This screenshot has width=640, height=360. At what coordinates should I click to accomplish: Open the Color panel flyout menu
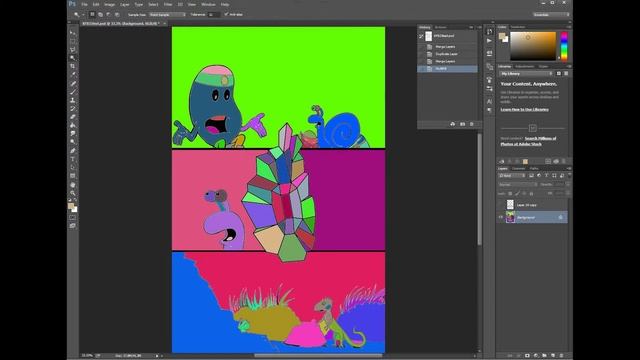coord(569,27)
